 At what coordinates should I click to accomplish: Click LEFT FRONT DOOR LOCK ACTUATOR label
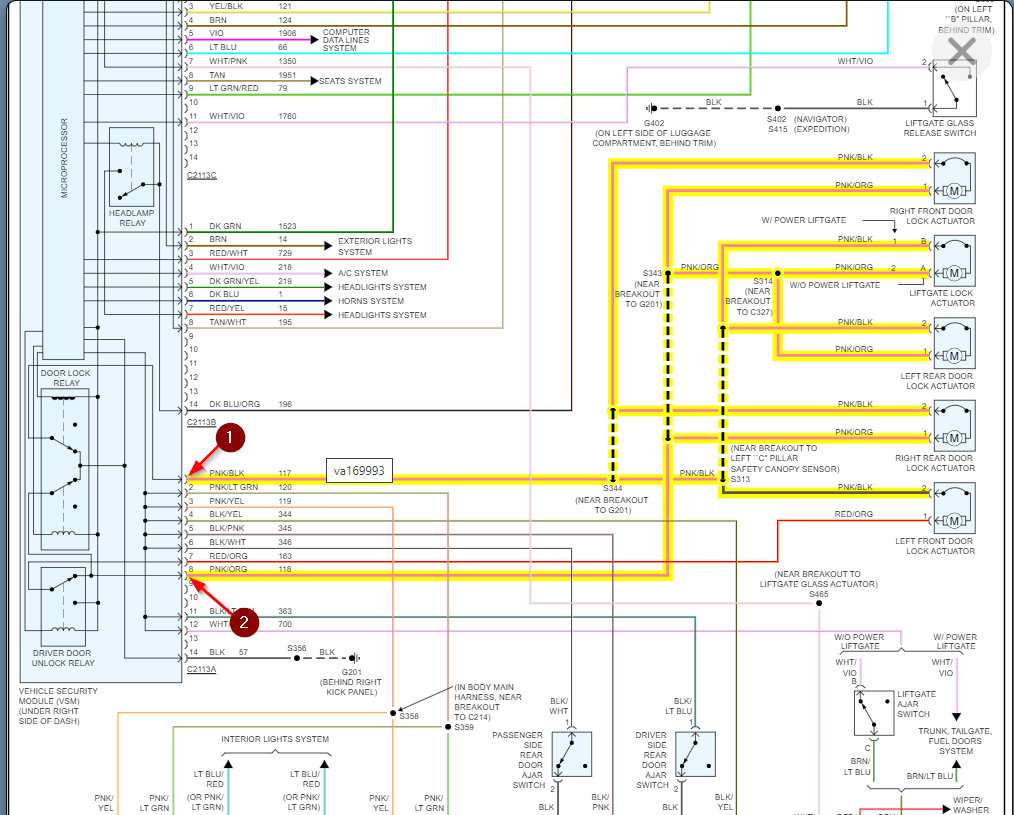(934, 546)
